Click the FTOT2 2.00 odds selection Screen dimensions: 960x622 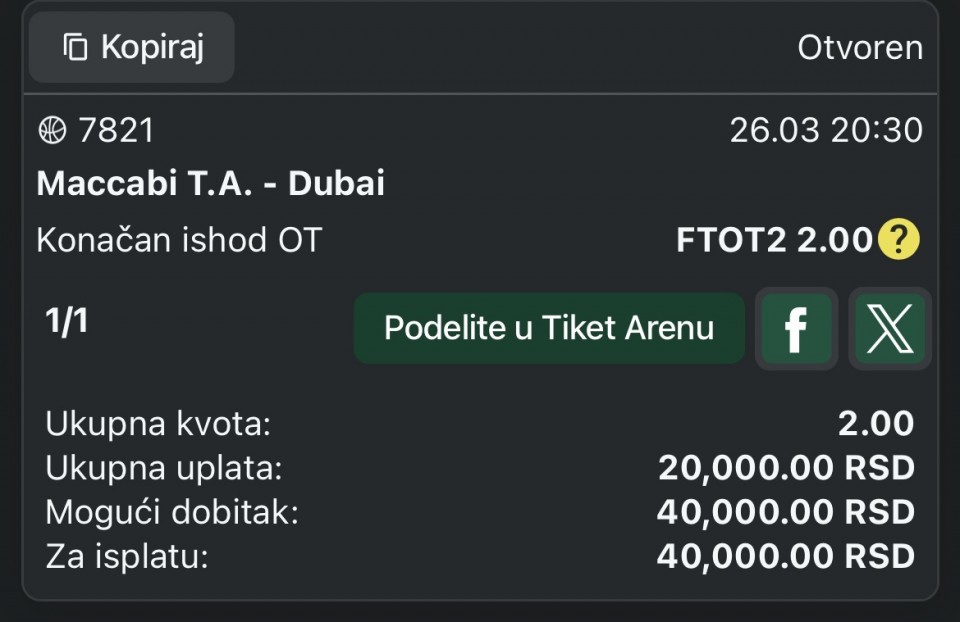[774, 240]
